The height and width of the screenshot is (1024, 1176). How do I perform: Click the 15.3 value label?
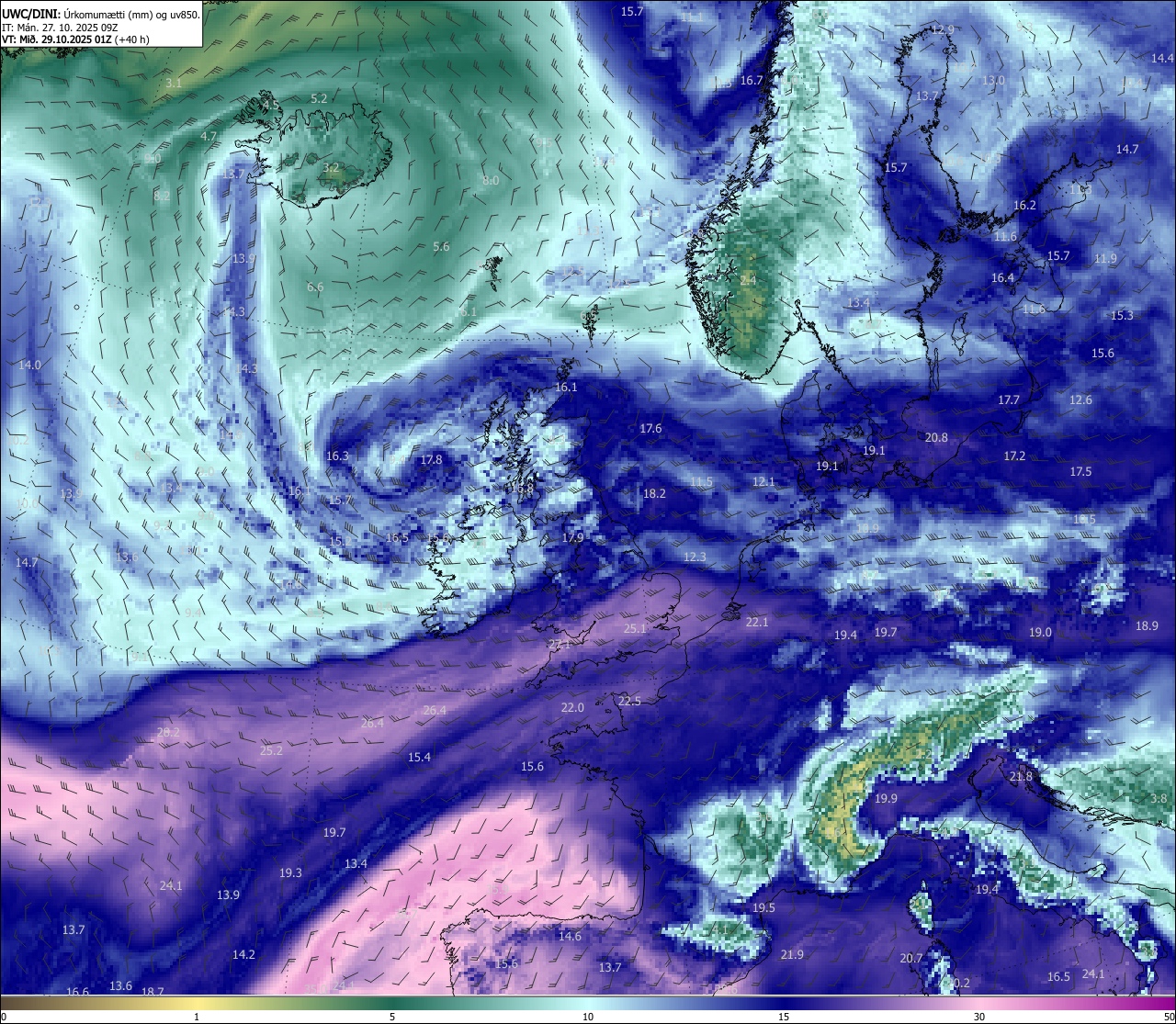pos(1122,316)
